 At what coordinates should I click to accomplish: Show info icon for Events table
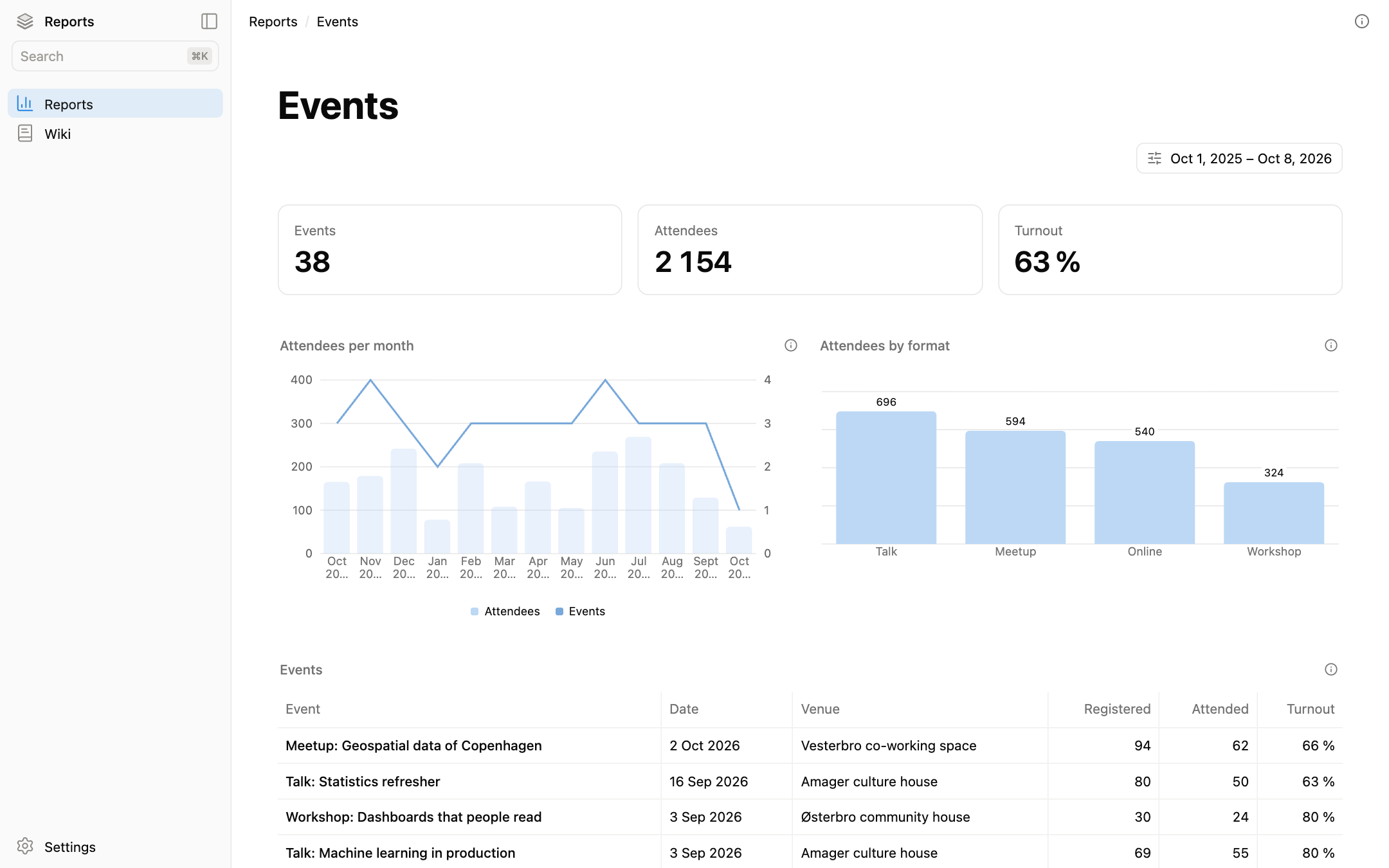(x=1331, y=669)
